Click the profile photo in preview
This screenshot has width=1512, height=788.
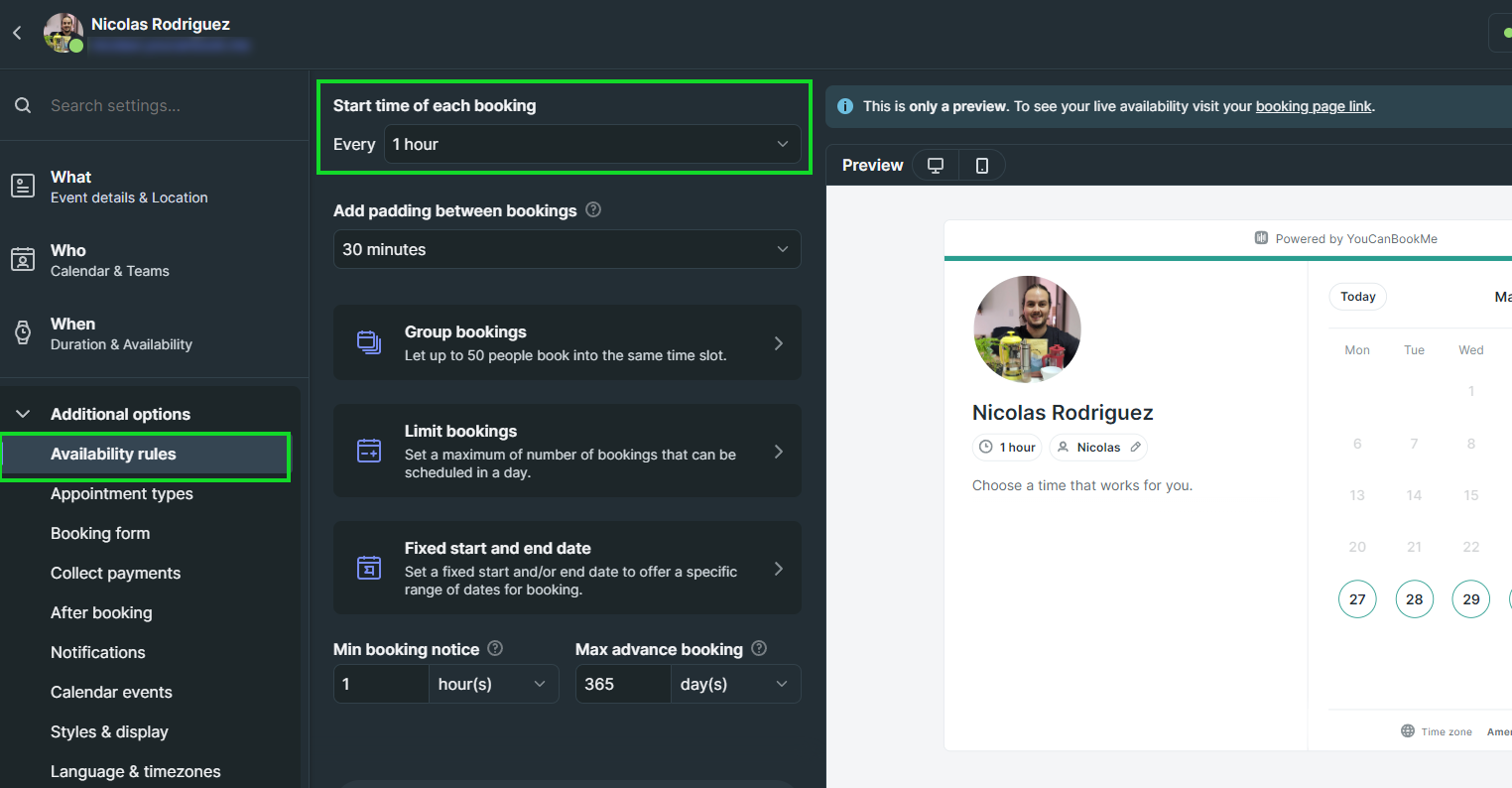[1027, 329]
